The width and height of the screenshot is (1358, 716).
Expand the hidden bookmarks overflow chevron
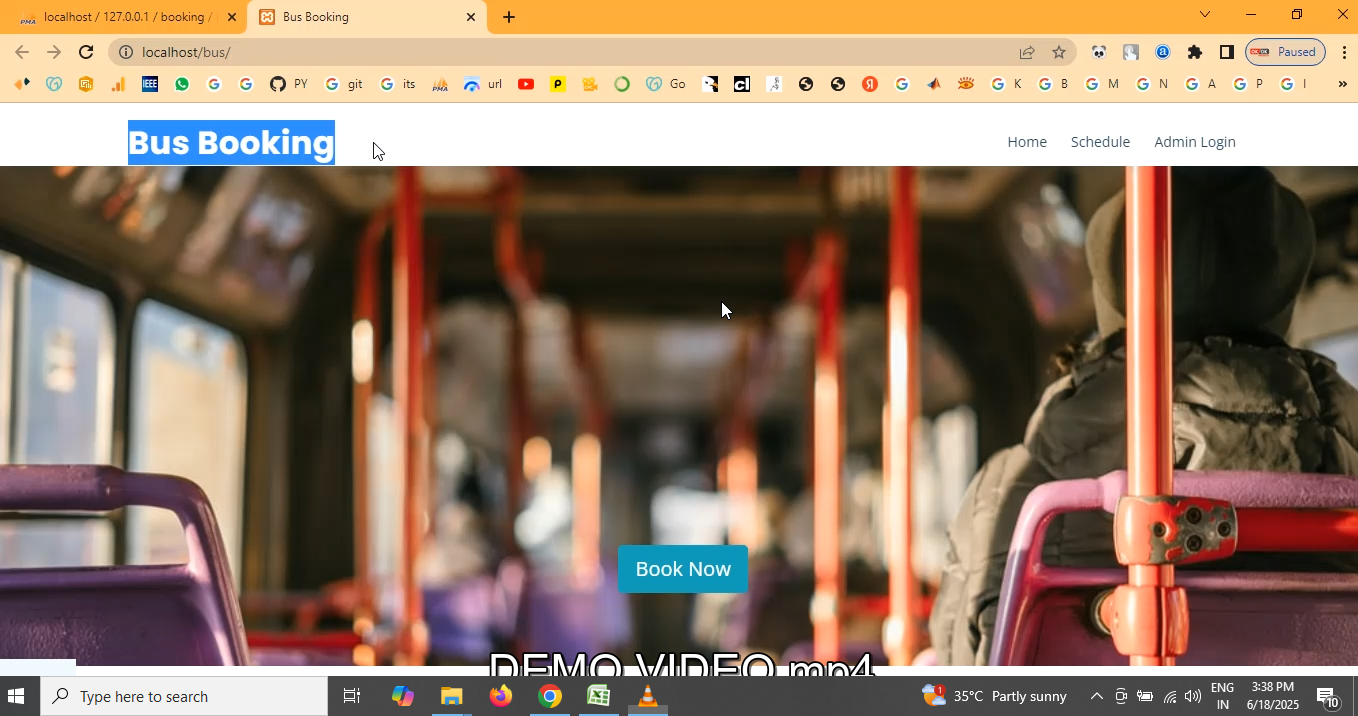click(x=1342, y=84)
